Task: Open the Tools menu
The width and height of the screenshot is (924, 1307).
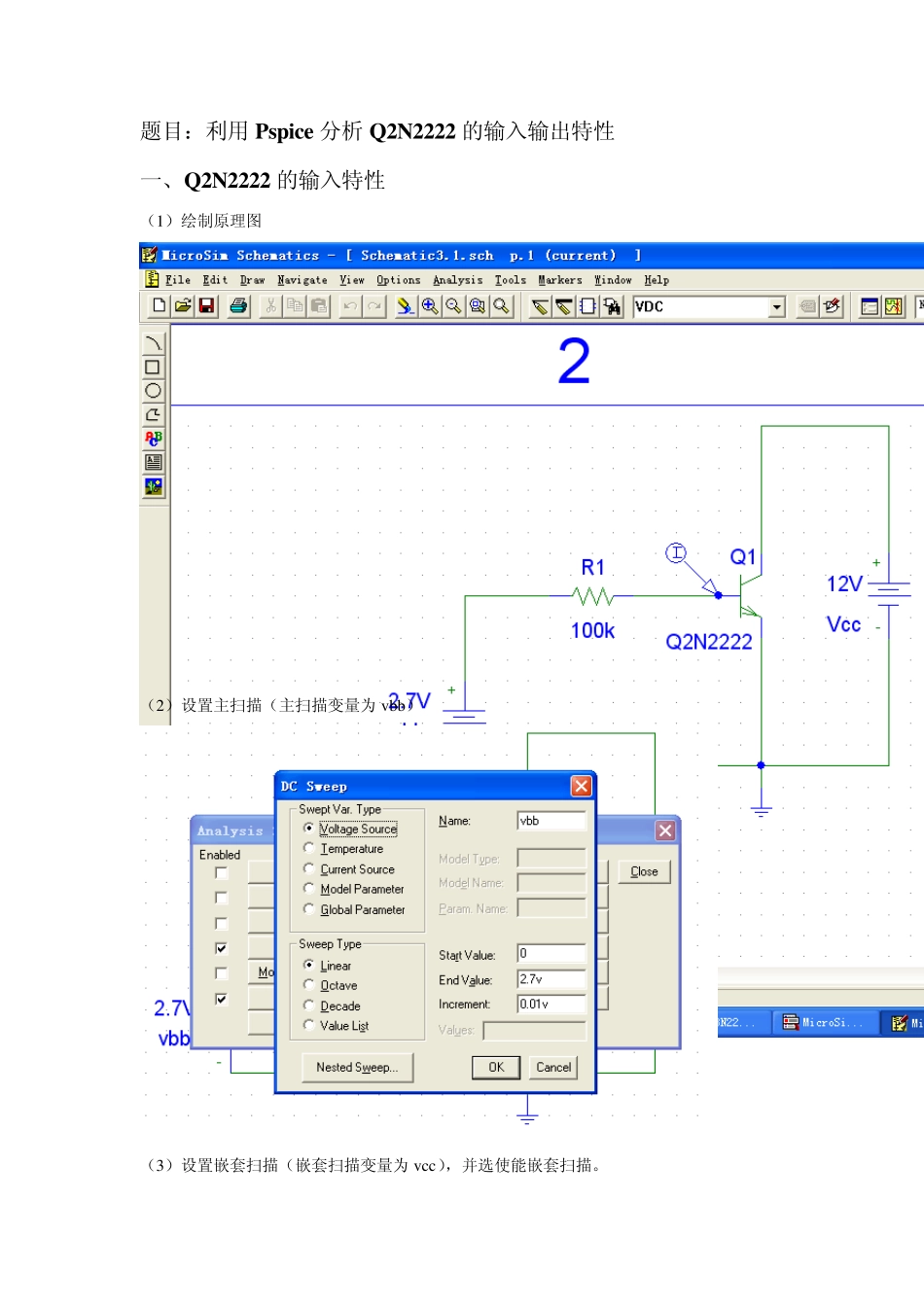Action: click(x=511, y=280)
